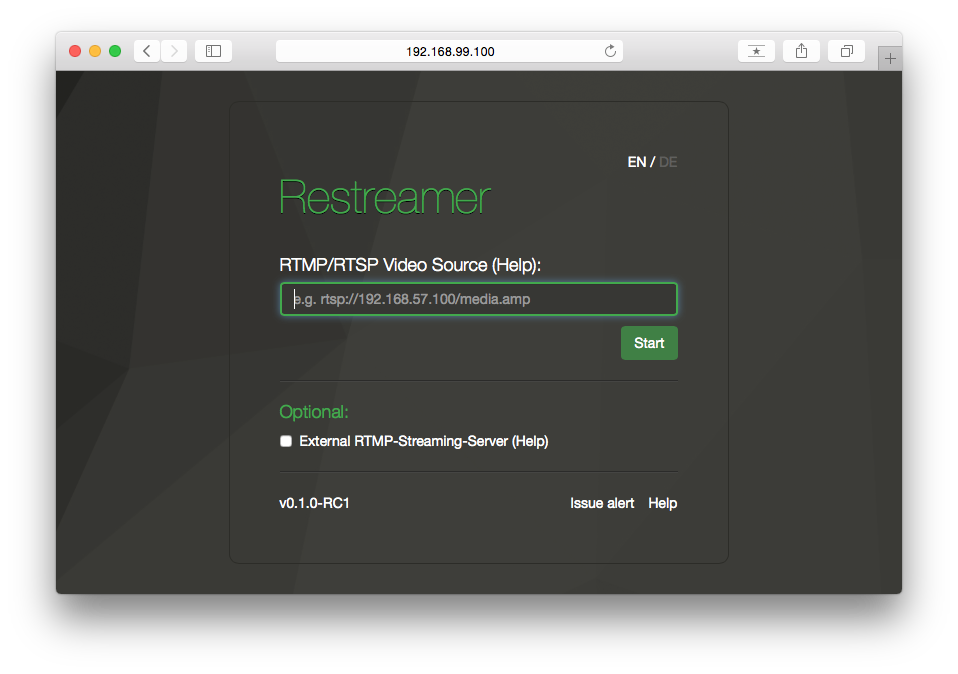Enable External RTMP-Streaming-Server checkbox
This screenshot has height=674, width=958.
[x=286, y=441]
